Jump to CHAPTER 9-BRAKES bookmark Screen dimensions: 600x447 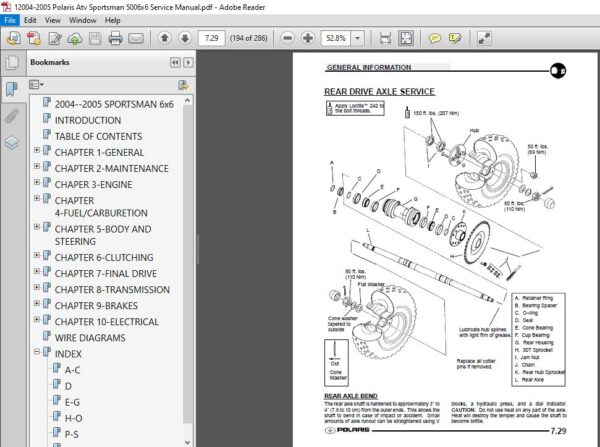pyautogui.click(x=96, y=306)
